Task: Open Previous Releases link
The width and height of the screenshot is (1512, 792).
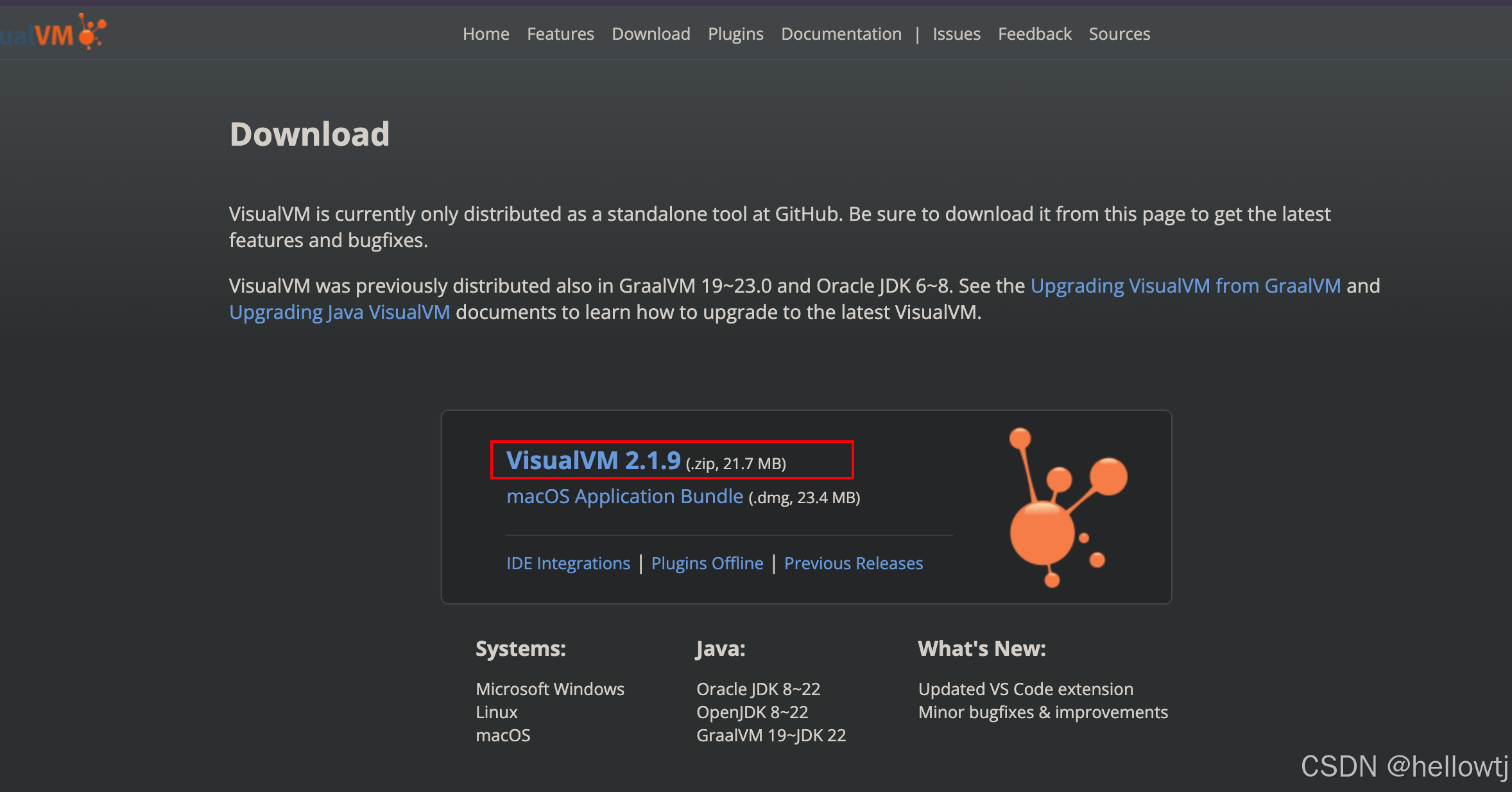Action: [854, 563]
